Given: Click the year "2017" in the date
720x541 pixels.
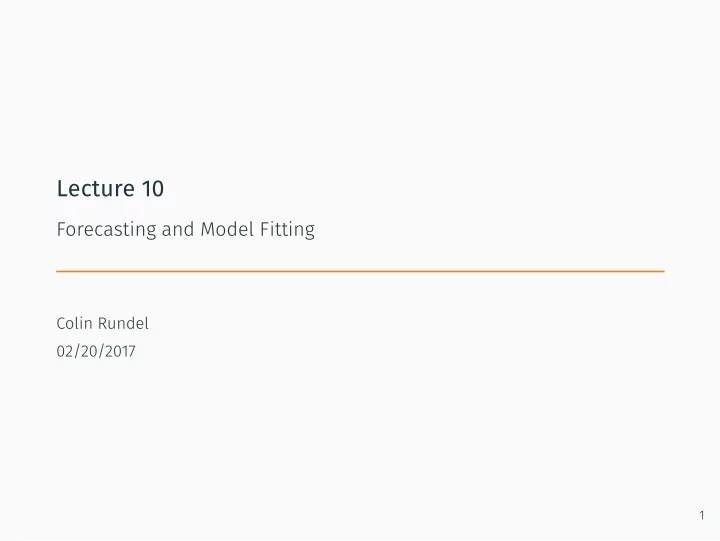Looking at the screenshot, I should point(120,351).
